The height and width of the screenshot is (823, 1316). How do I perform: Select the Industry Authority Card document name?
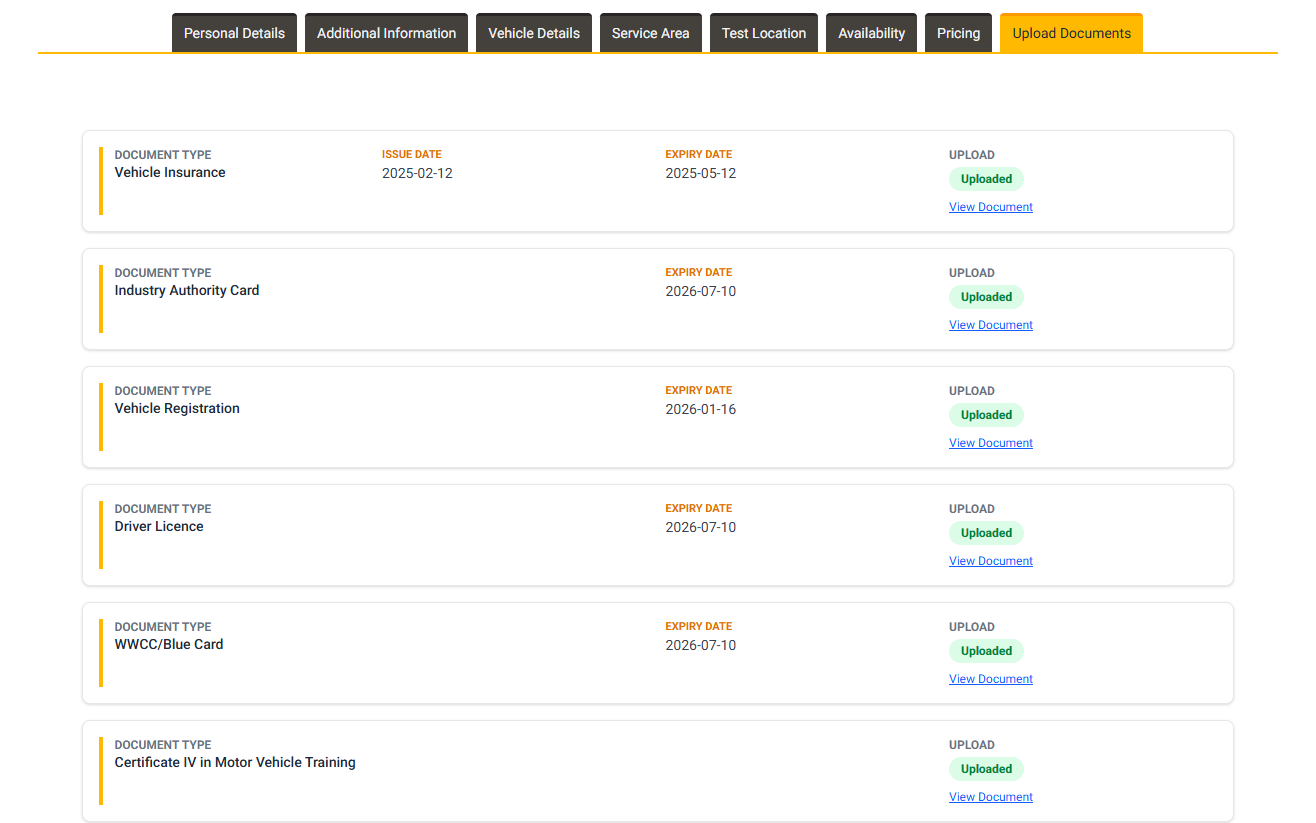[187, 290]
